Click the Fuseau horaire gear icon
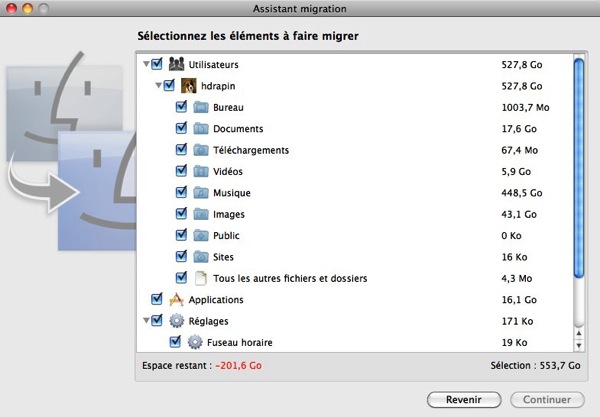This screenshot has height=417, width=600. pos(195,342)
